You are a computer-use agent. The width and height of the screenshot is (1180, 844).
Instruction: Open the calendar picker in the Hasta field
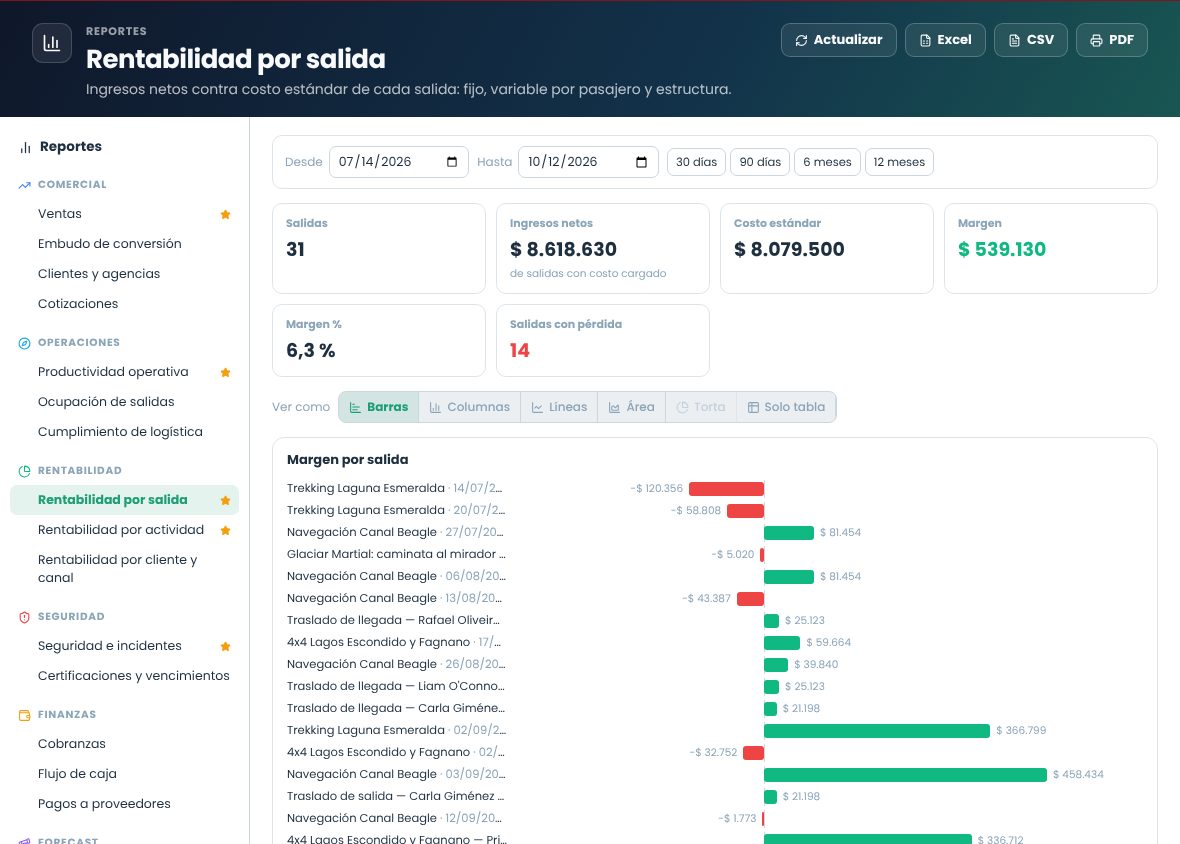click(x=641, y=162)
